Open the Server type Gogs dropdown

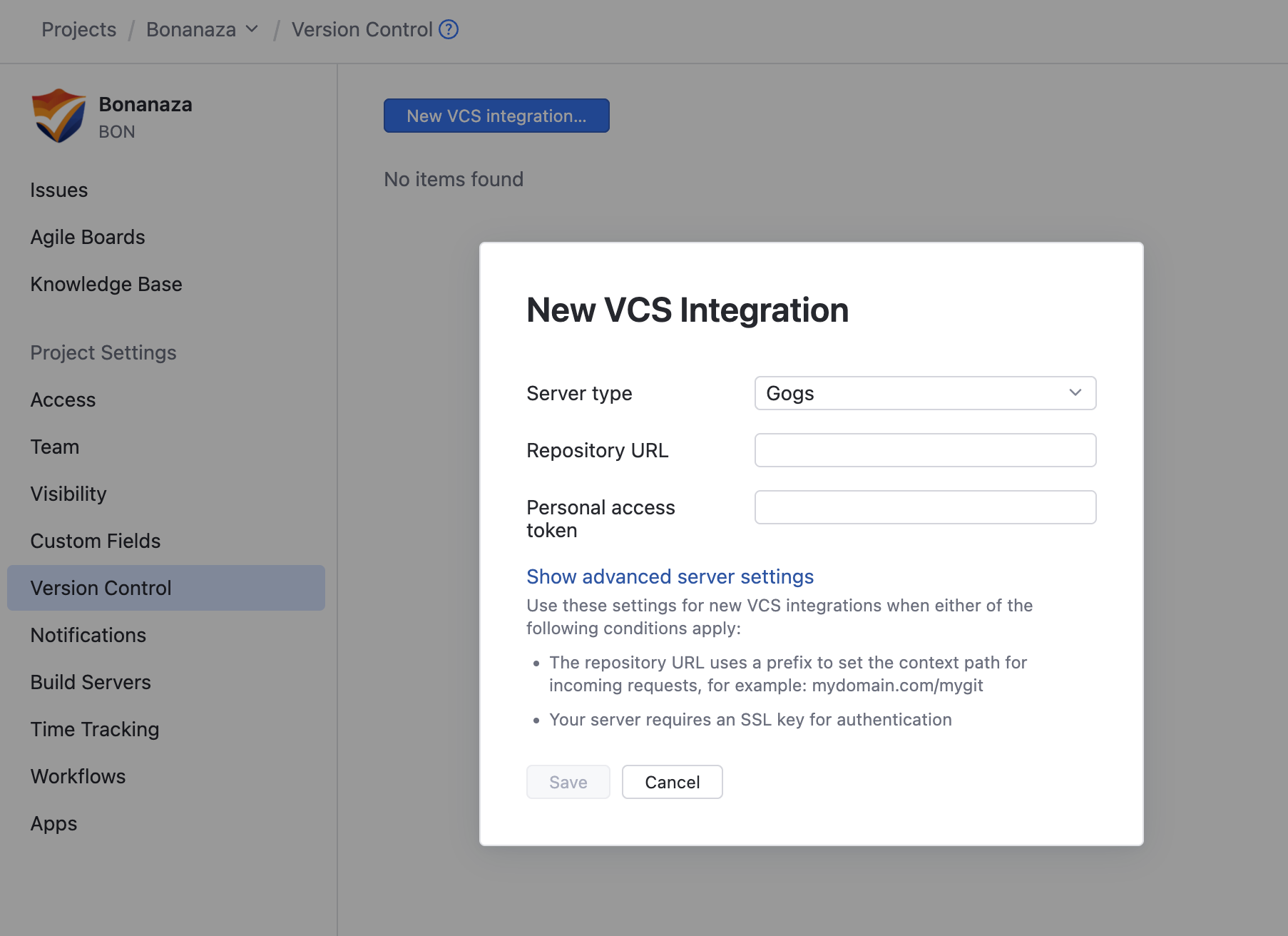click(x=925, y=393)
